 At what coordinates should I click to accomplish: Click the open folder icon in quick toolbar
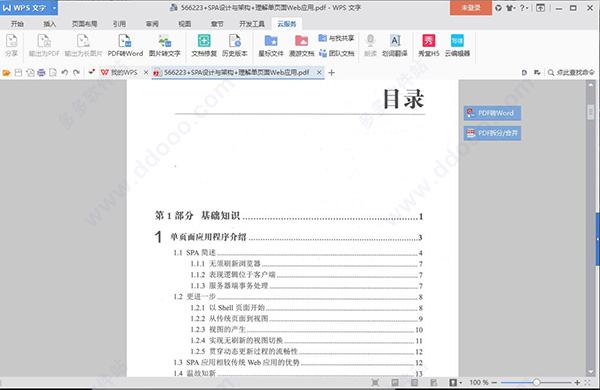[7, 72]
